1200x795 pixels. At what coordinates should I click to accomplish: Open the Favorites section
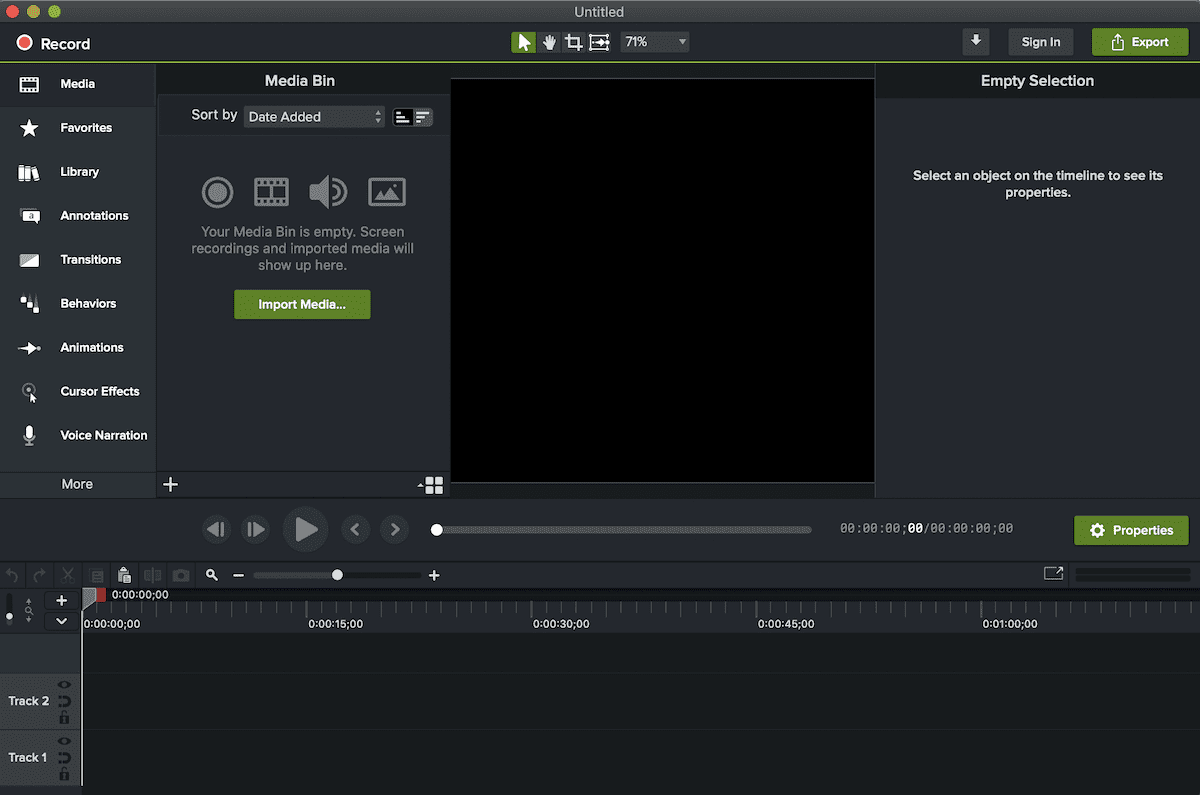85,127
